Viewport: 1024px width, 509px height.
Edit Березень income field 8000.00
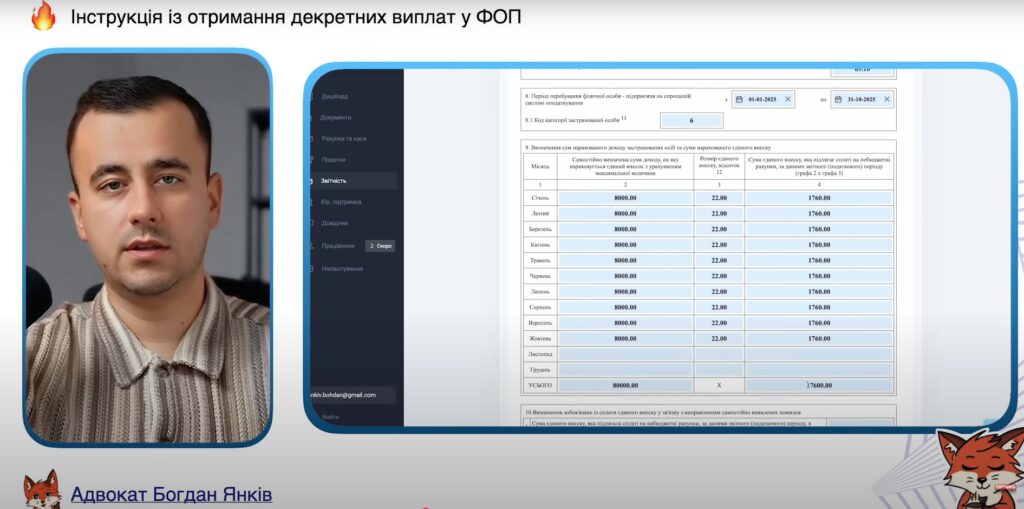(625, 229)
